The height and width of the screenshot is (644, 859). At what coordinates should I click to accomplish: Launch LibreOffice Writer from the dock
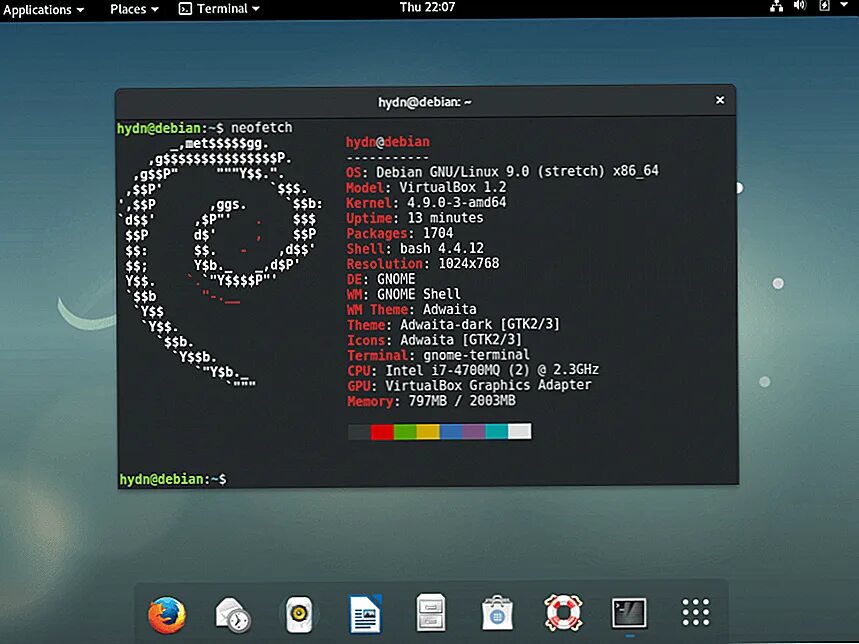point(365,614)
